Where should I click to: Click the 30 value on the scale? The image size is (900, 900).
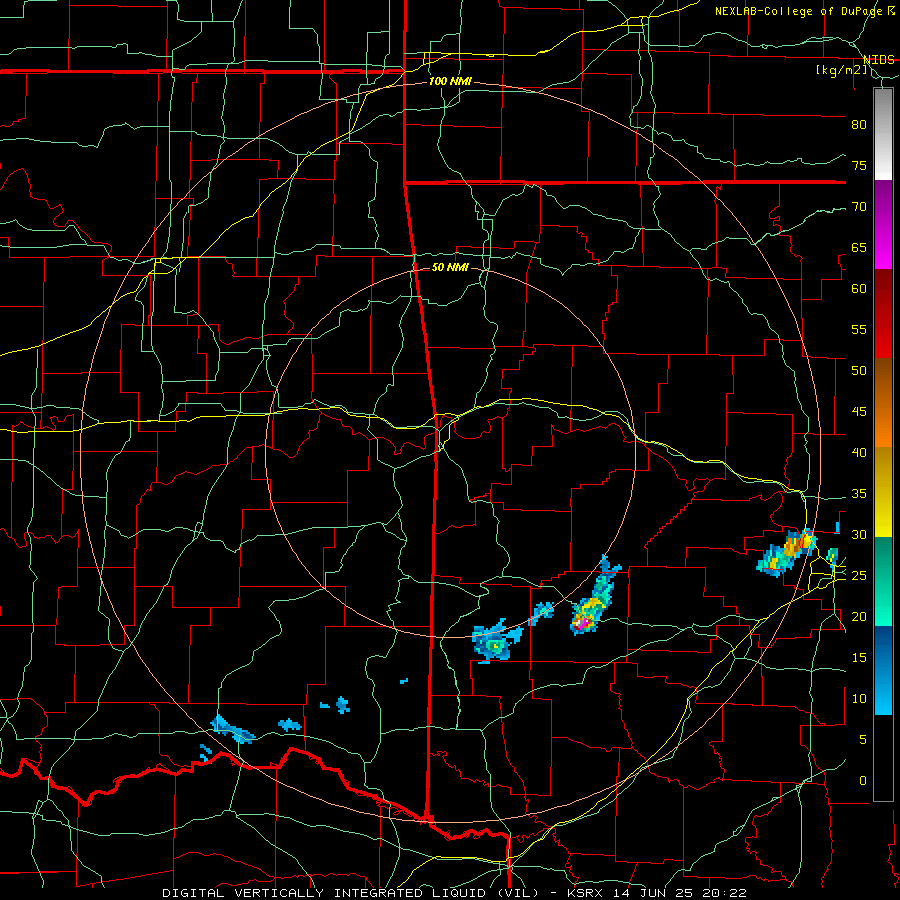click(859, 534)
